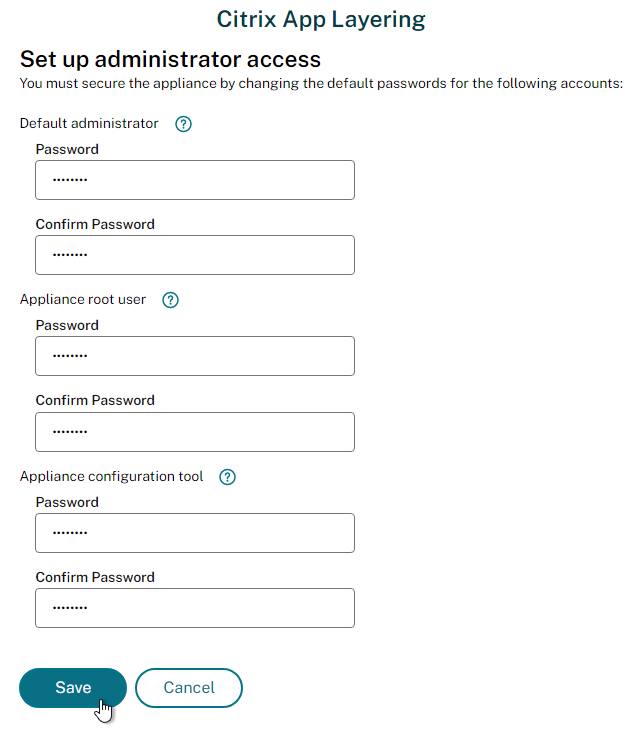This screenshot has height=741, width=633.
Task: Click the Appliance configuration tool section label
Action: (112, 476)
